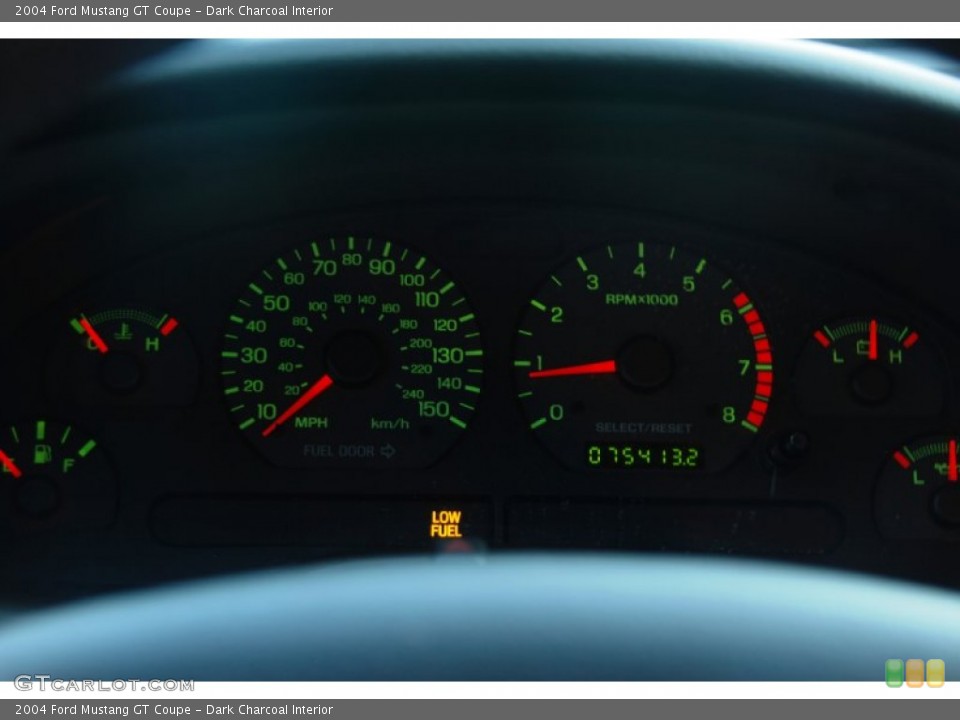Click the km/h label on speedometer
The width and height of the screenshot is (960, 720).
pos(390,423)
